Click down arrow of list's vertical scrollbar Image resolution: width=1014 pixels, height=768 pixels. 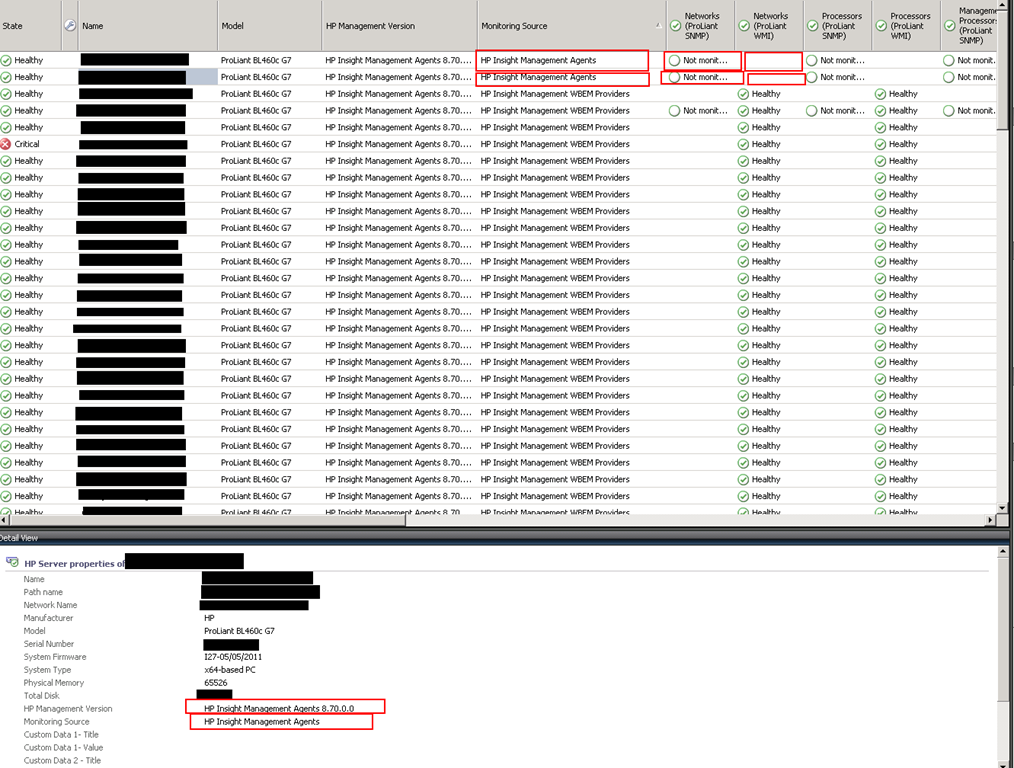point(1004,506)
